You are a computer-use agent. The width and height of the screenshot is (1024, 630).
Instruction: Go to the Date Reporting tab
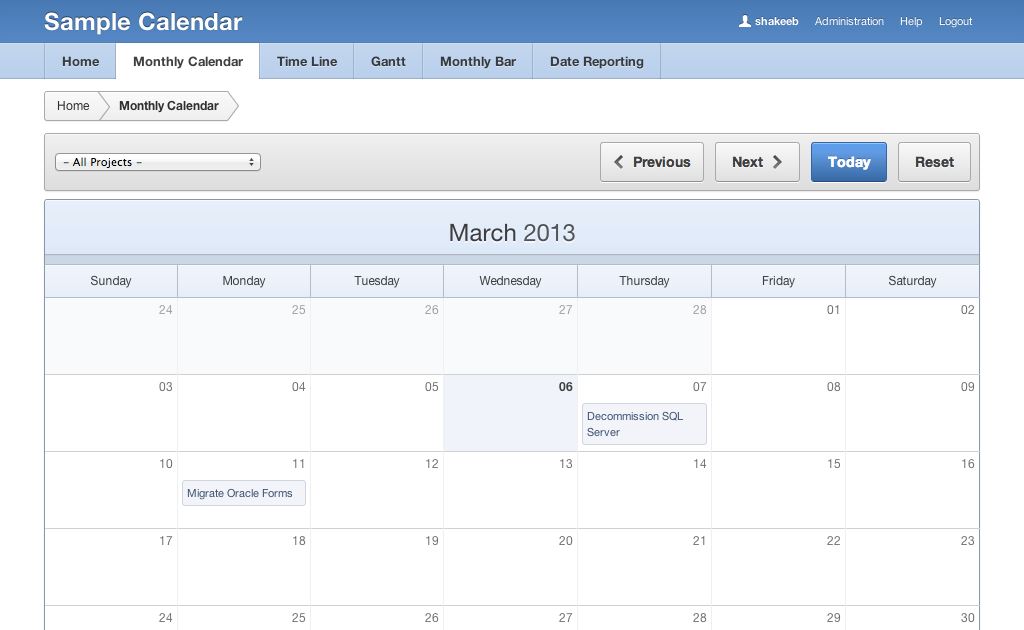(x=597, y=61)
